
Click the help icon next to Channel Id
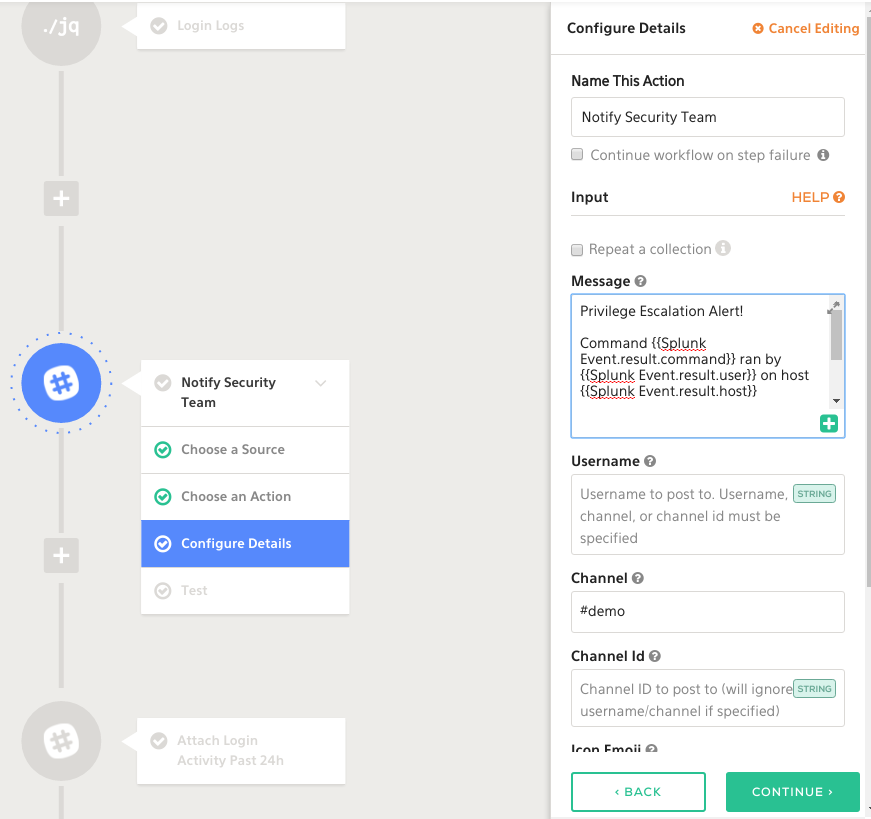point(655,657)
